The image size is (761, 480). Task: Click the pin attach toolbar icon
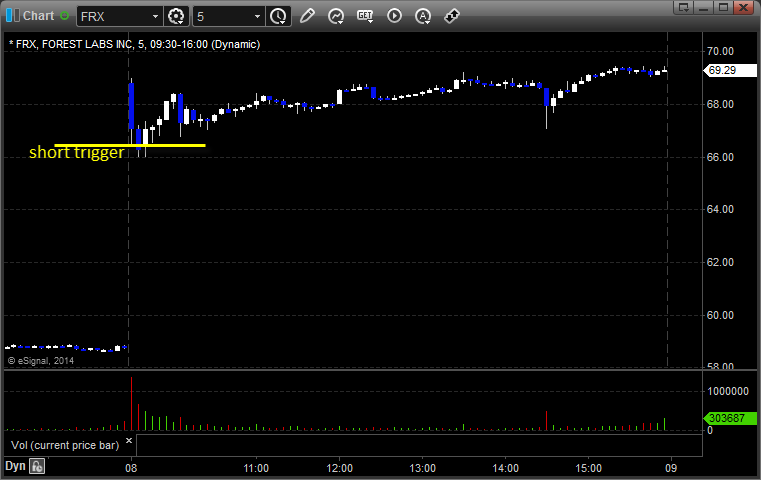point(452,16)
